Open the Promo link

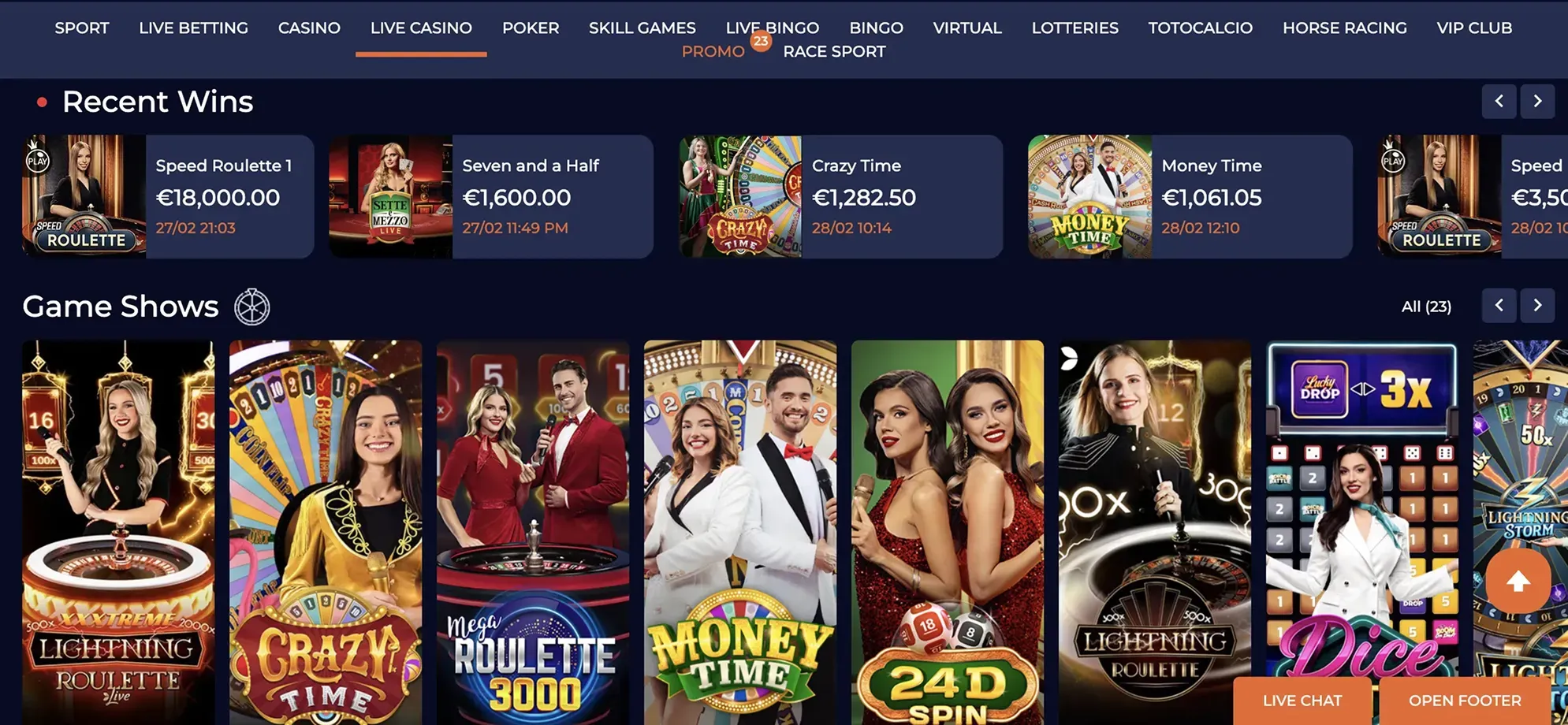(713, 51)
